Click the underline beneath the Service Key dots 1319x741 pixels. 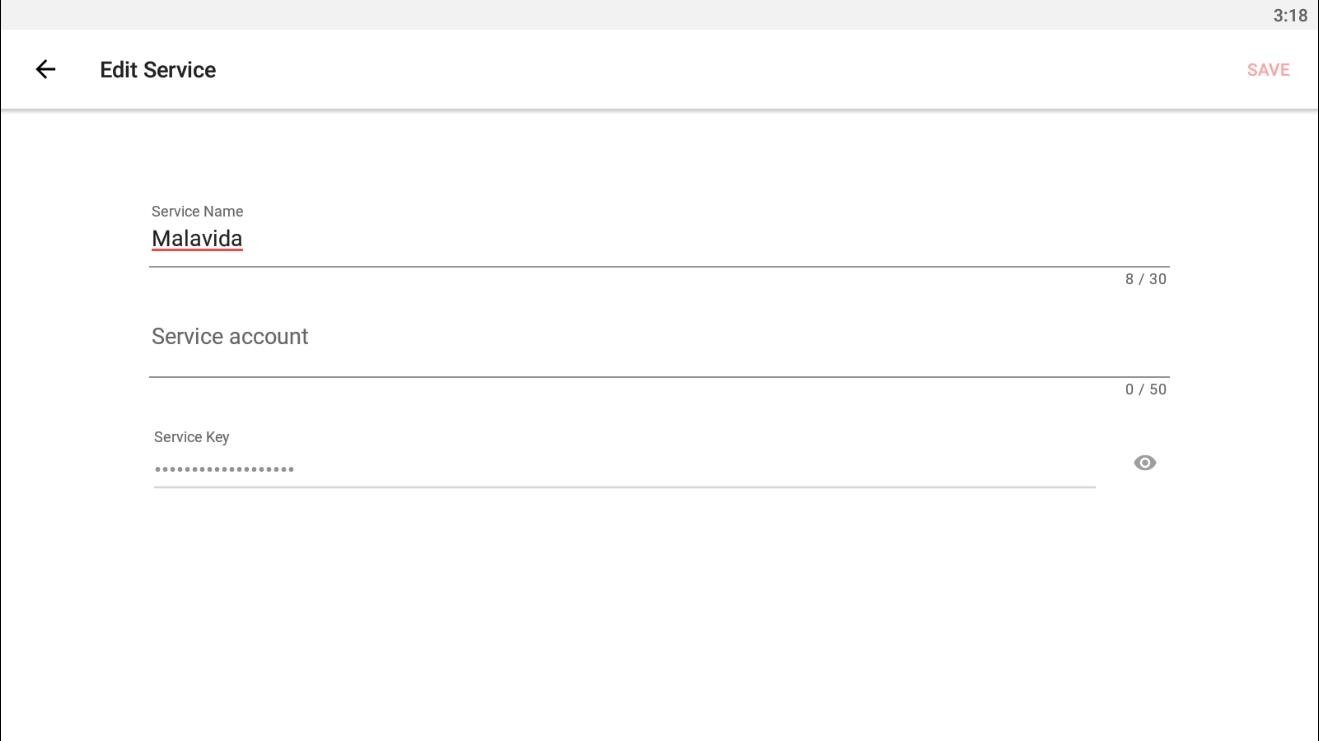625,487
